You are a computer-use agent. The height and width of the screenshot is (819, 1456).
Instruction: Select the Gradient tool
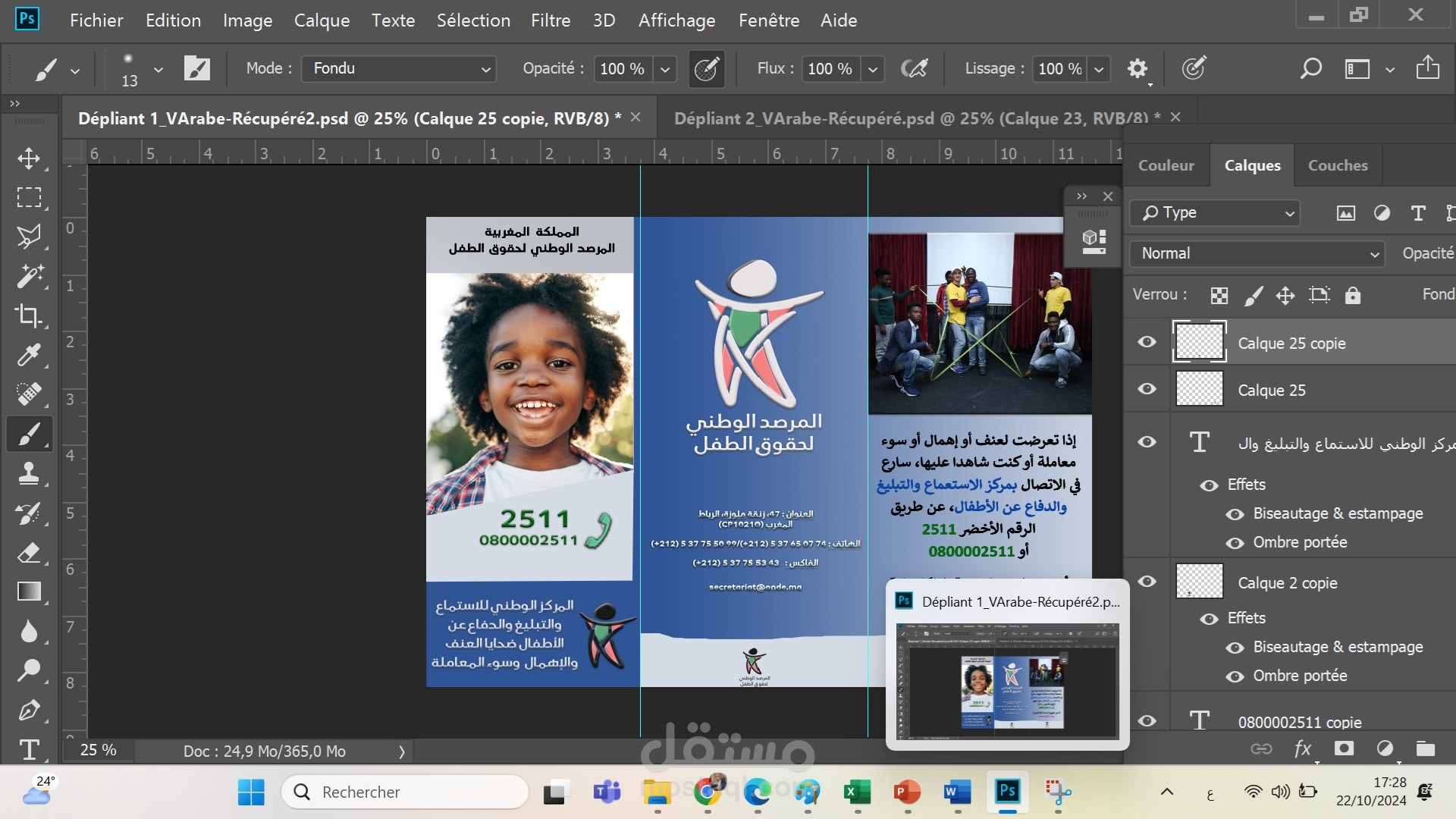point(29,591)
